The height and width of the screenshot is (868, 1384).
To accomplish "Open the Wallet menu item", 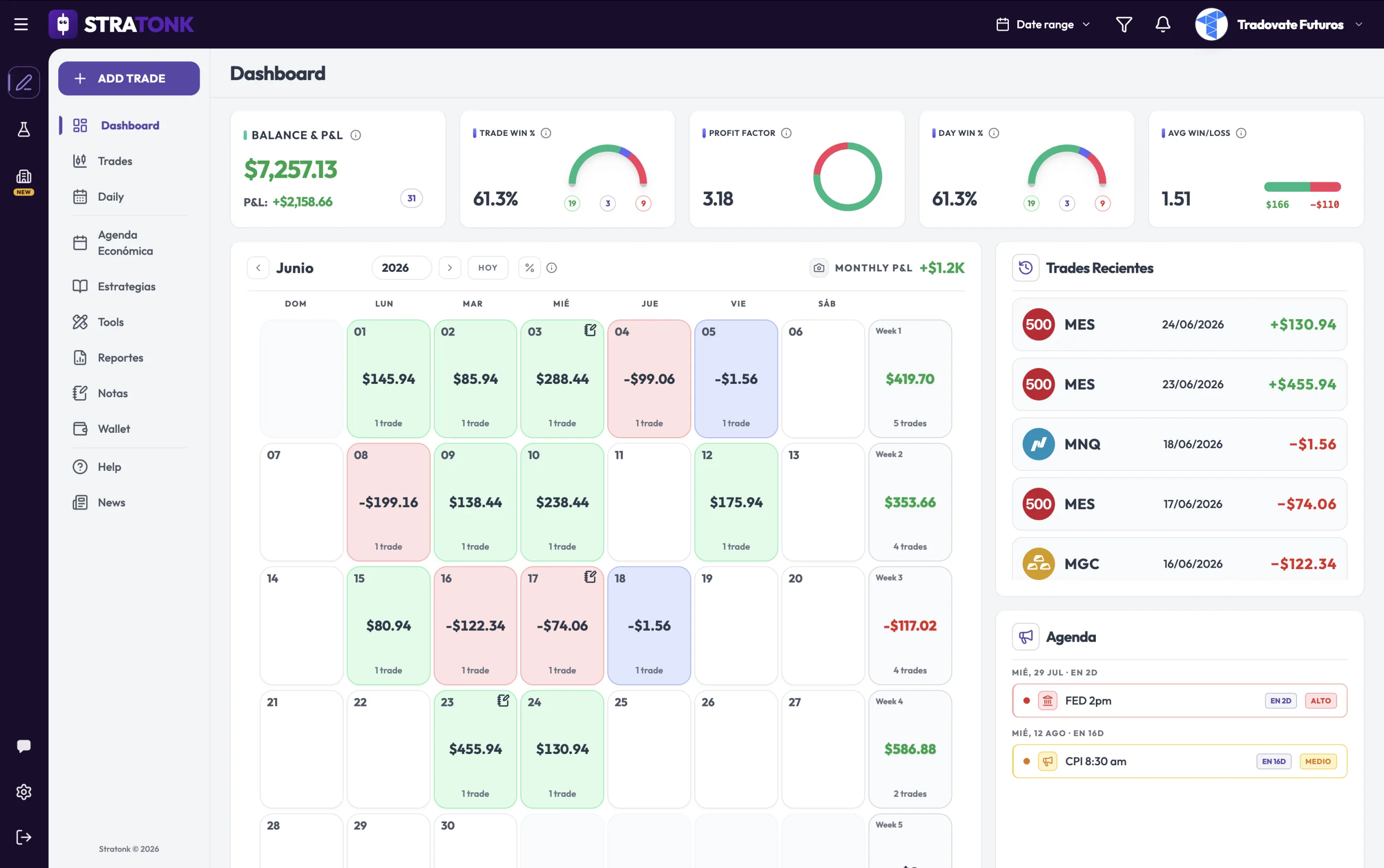I will click(x=129, y=429).
